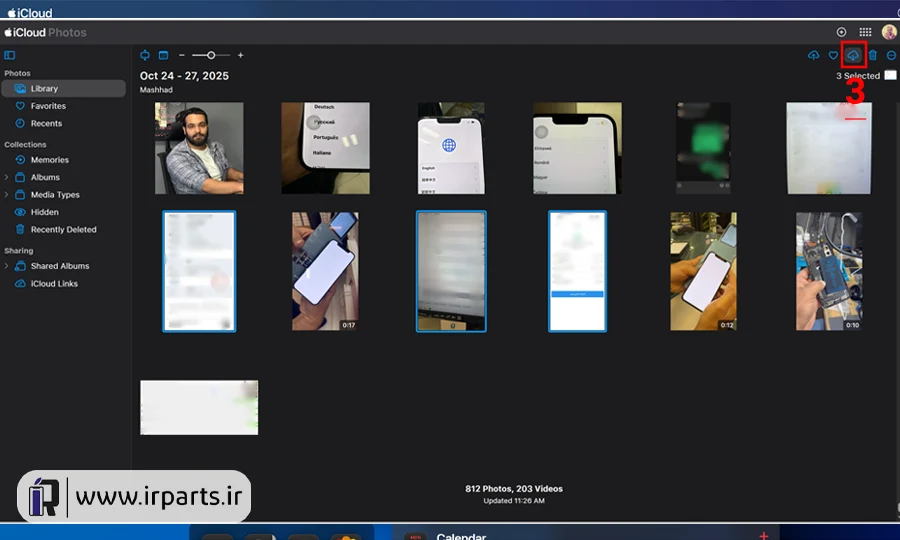Deselect first highlighted blurred screenshot
This screenshot has height=540, width=900.
point(199,271)
